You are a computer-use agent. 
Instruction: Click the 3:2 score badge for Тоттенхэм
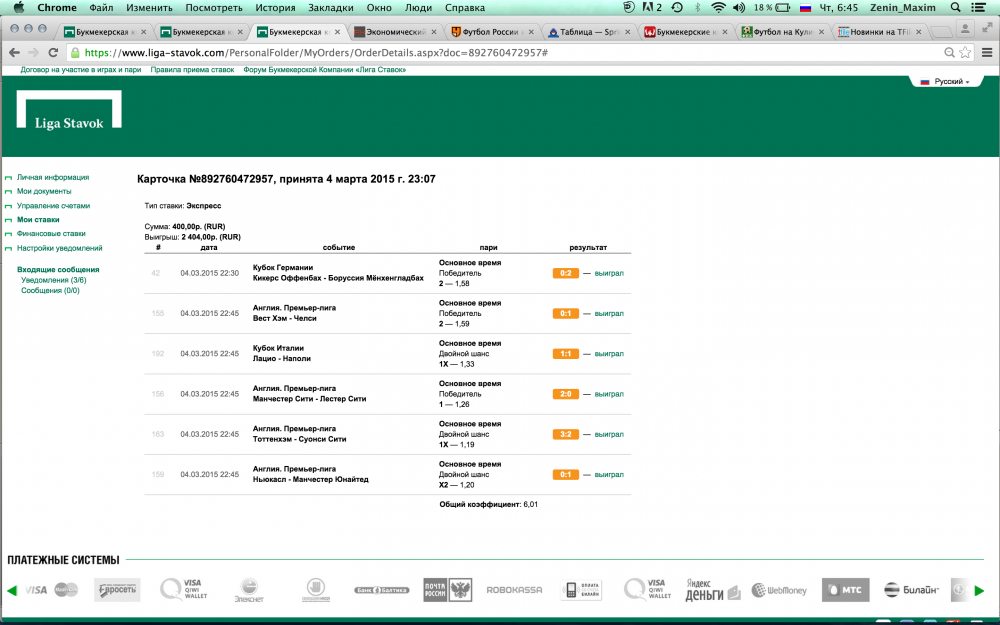click(x=566, y=434)
